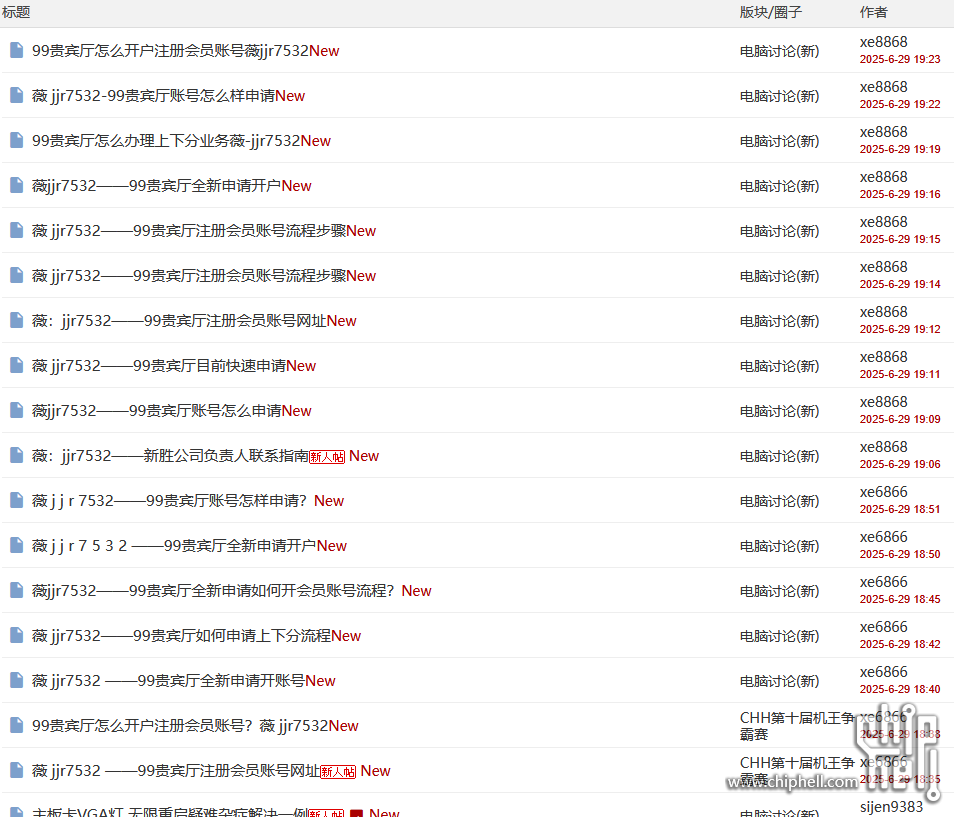Open 电脑讨论(新) forum link in the 19:06 row
The width and height of the screenshot is (954, 817).
[779, 456]
